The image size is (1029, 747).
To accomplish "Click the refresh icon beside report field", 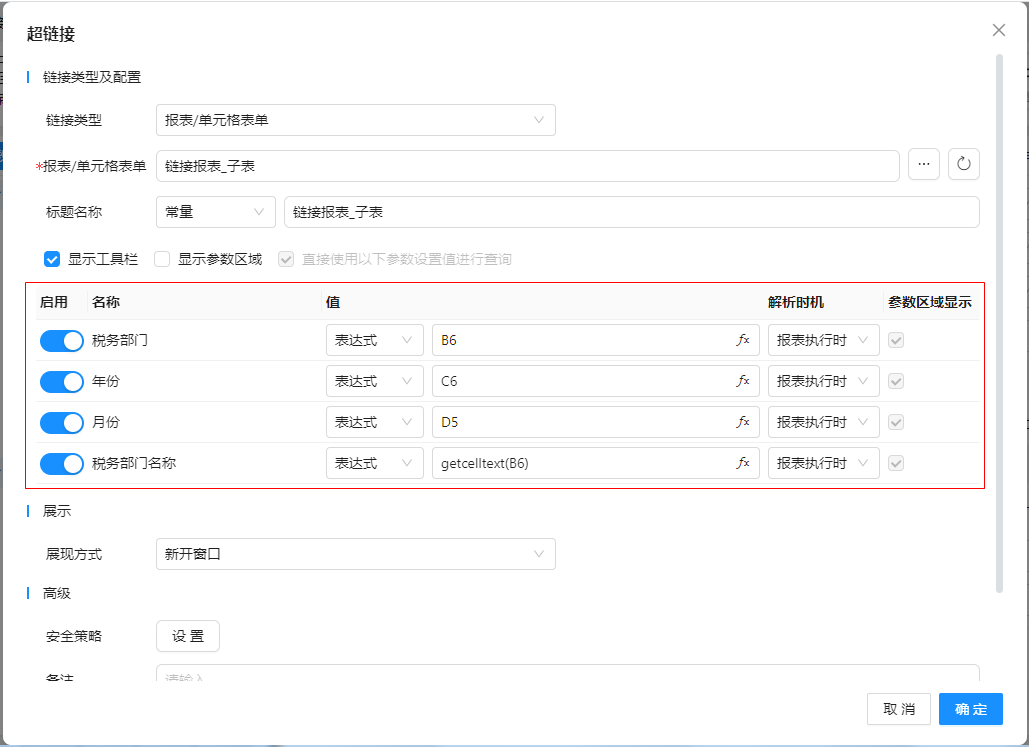I will point(963,165).
